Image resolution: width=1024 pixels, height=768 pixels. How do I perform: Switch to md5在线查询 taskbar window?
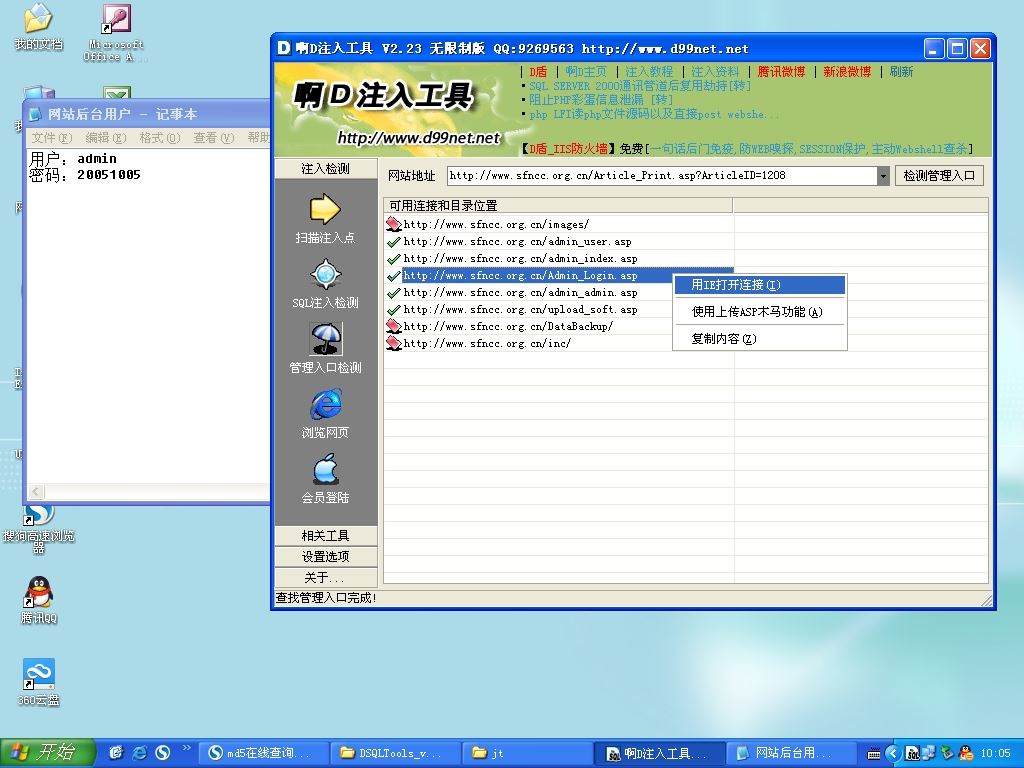click(x=263, y=753)
